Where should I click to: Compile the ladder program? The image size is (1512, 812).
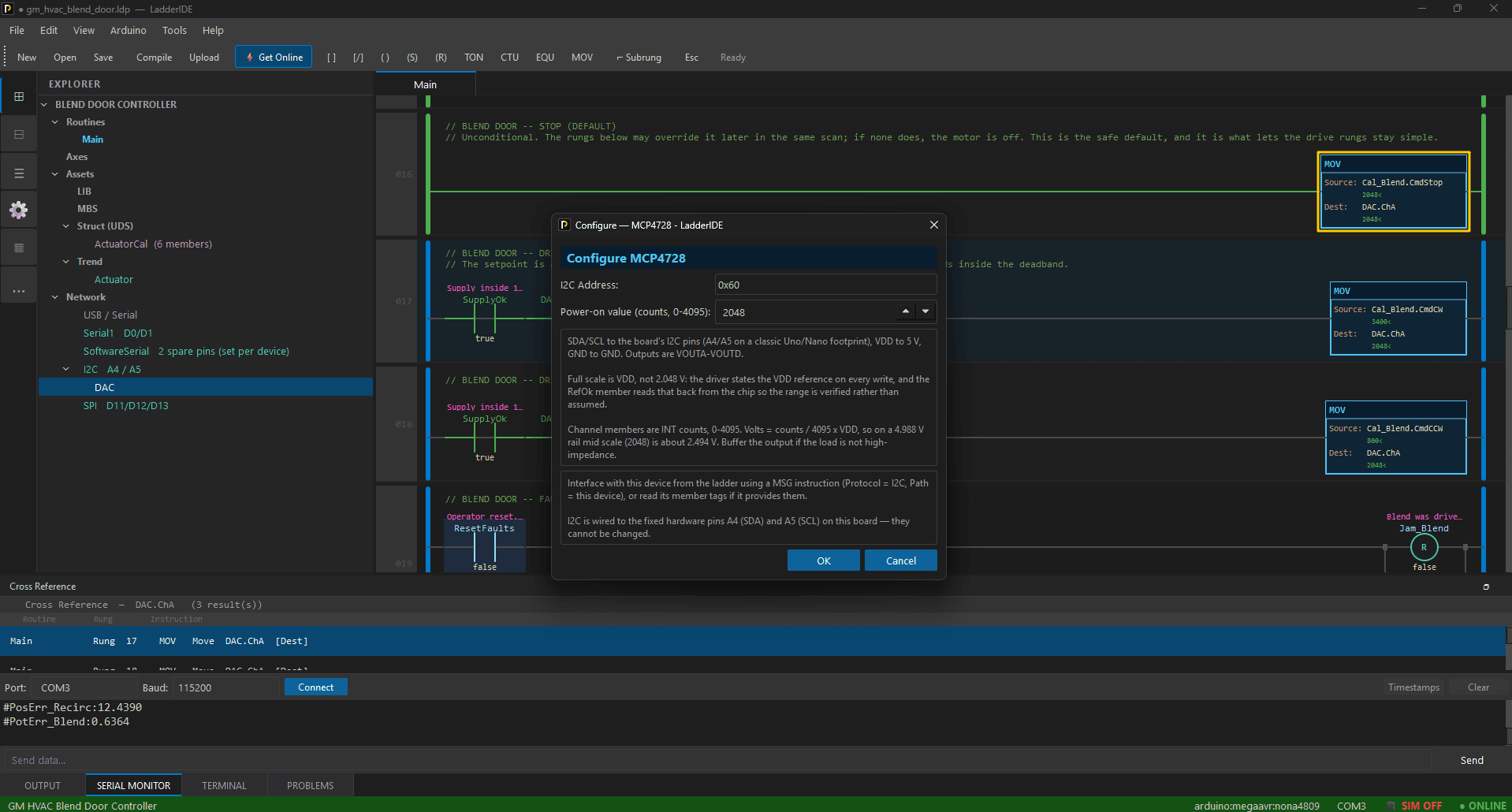click(154, 58)
